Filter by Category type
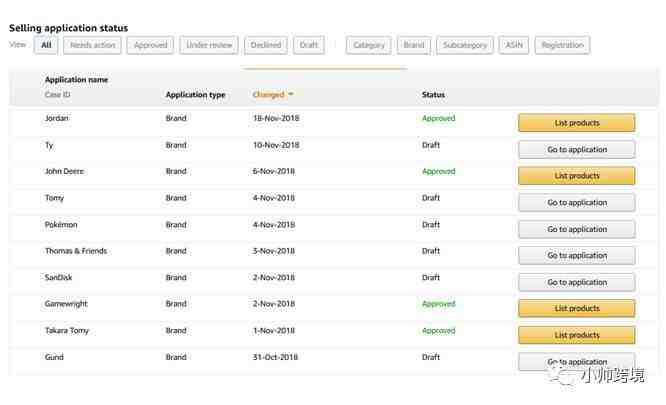The image size is (666, 405). (x=369, y=45)
